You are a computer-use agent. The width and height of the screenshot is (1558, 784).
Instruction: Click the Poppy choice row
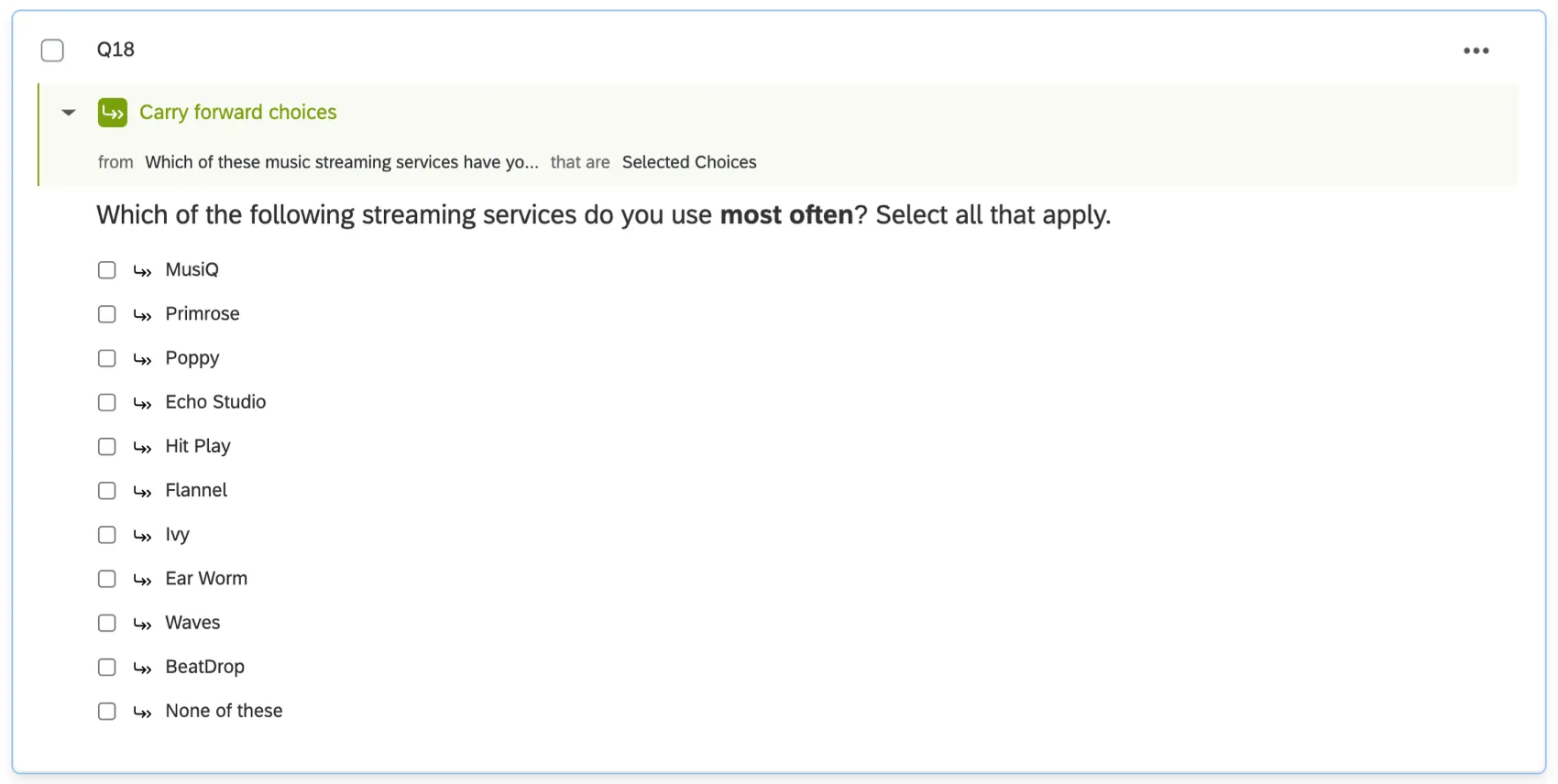pos(192,358)
